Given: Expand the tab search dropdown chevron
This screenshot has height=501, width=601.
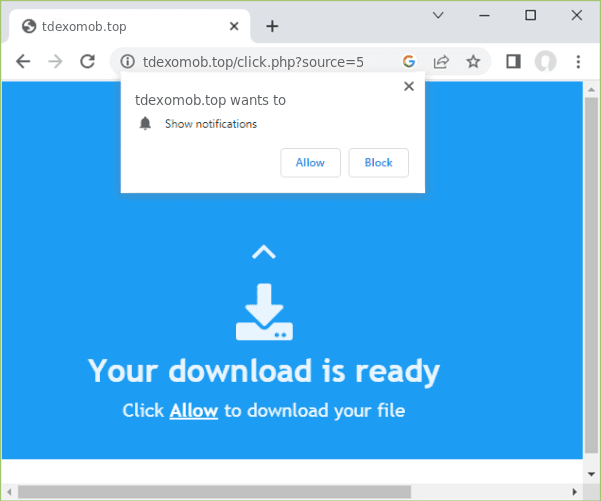Looking at the screenshot, I should pyautogui.click(x=438, y=15).
